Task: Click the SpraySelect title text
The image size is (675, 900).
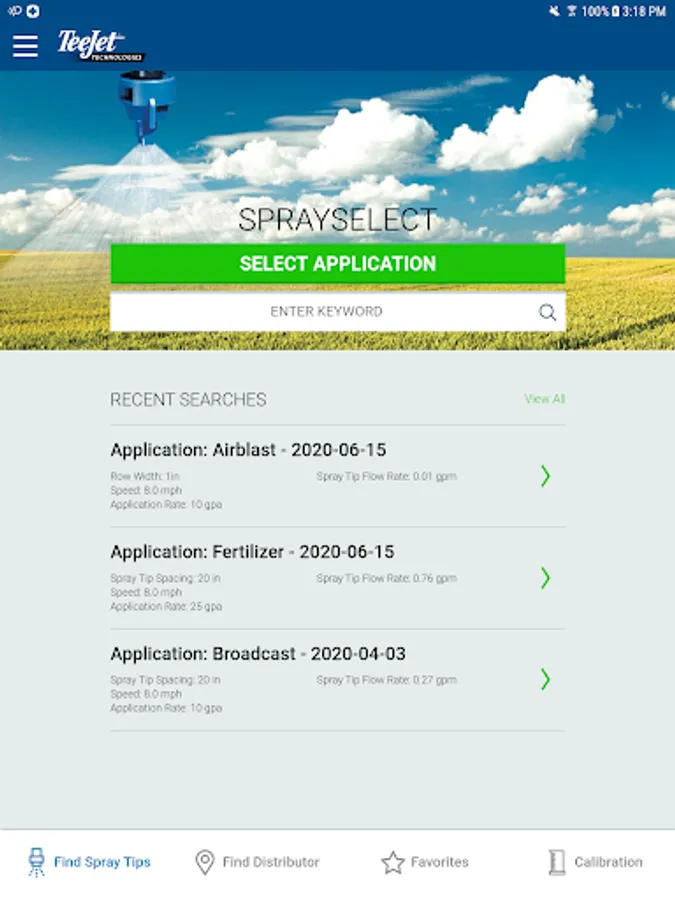Action: point(338,220)
